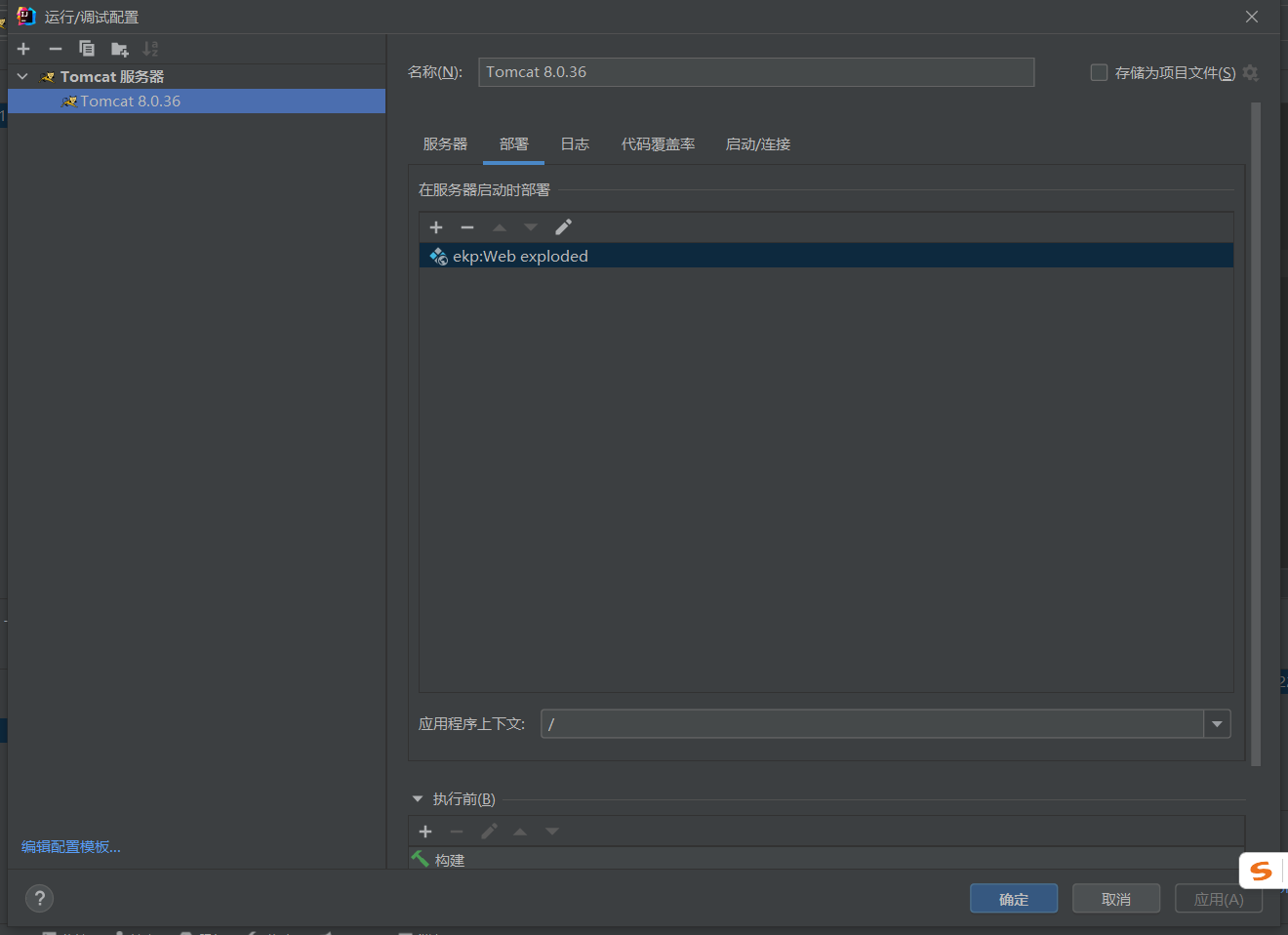Open 编辑配置模板 link

click(x=71, y=847)
